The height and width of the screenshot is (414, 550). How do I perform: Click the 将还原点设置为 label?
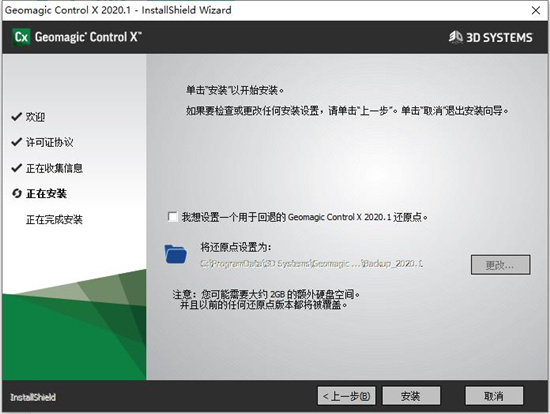(x=236, y=247)
